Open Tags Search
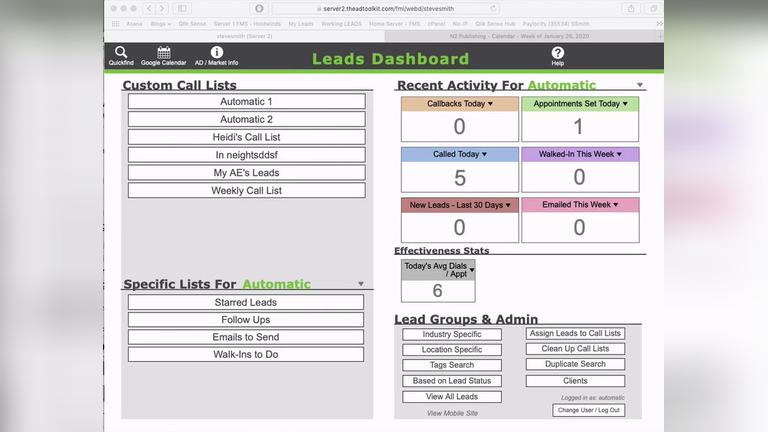Screen dimensions: 768x432 (x=452, y=365)
